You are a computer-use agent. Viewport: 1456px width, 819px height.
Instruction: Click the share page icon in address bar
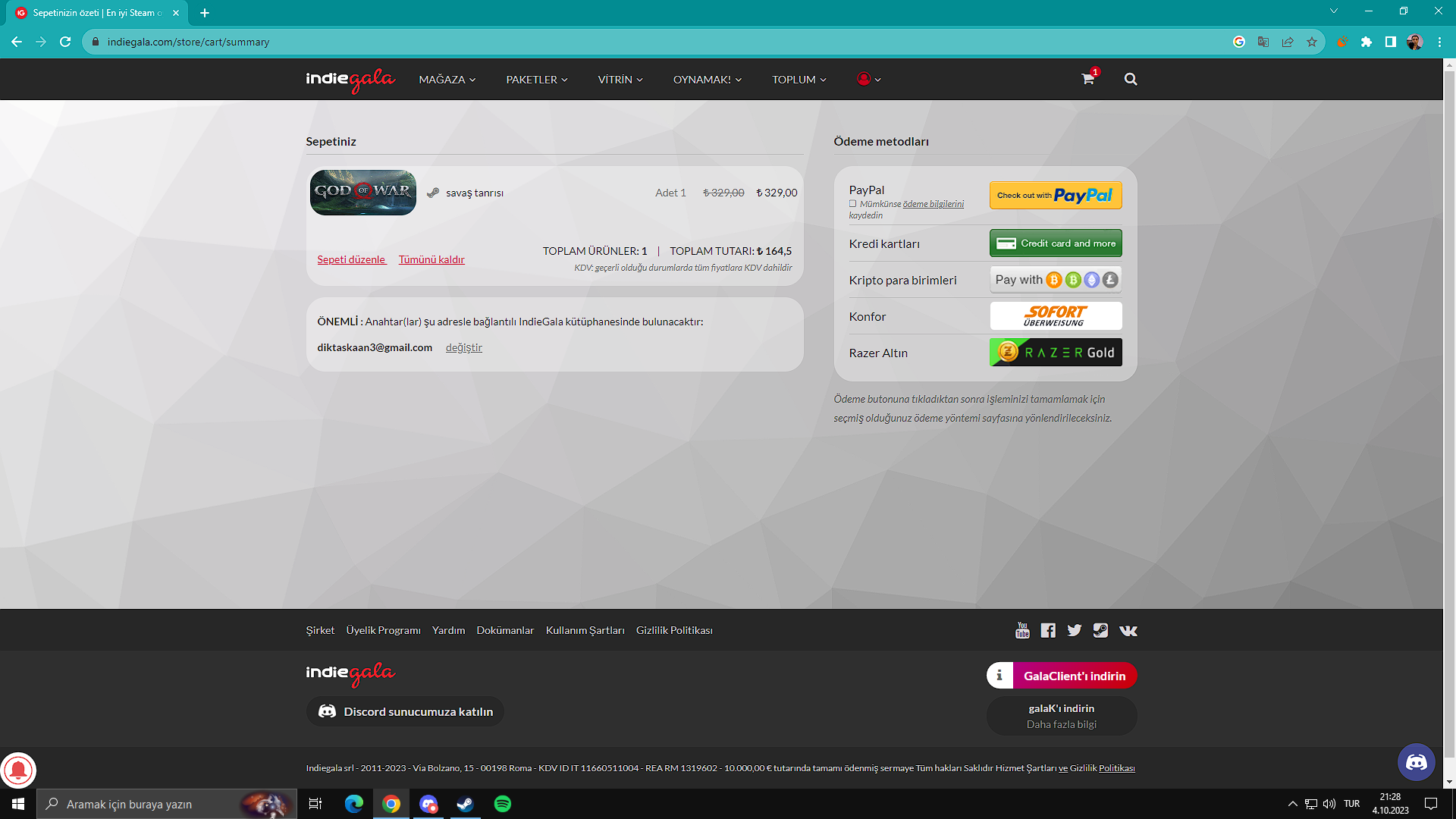1288,42
